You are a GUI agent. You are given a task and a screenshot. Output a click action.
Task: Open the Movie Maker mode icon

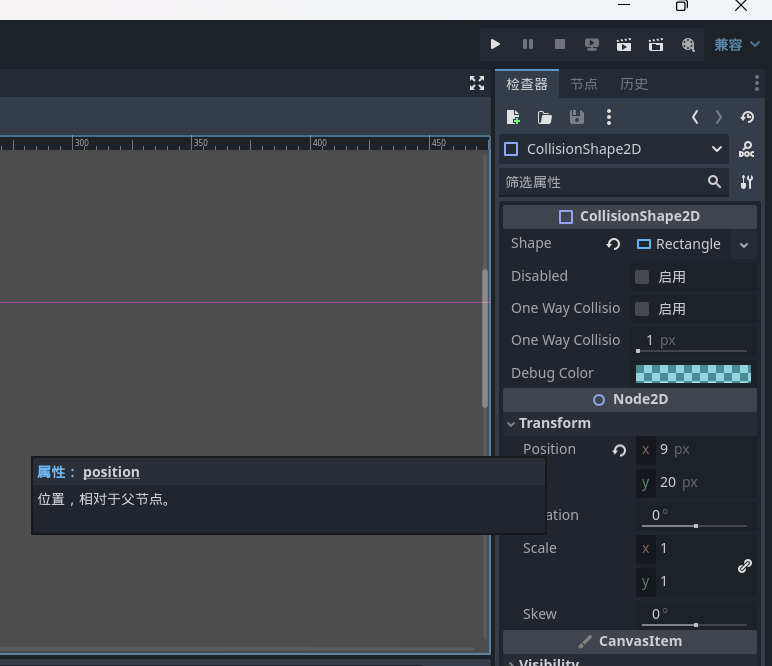688,44
